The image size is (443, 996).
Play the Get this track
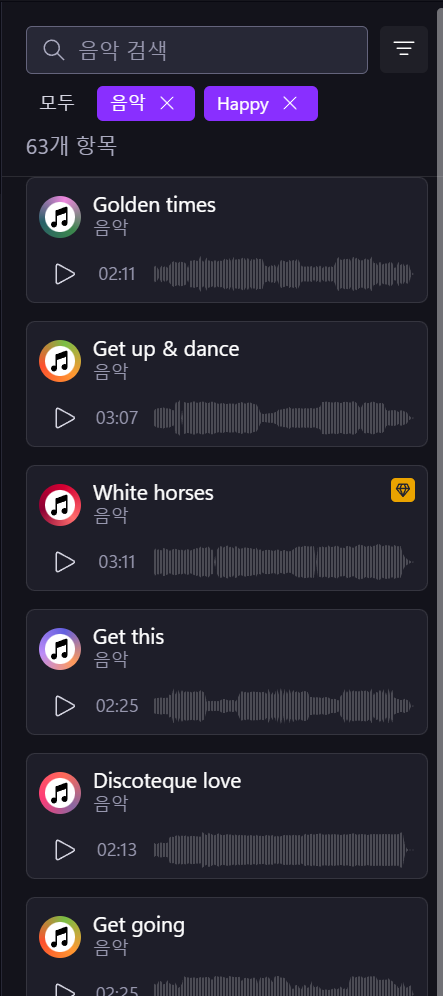pos(65,706)
